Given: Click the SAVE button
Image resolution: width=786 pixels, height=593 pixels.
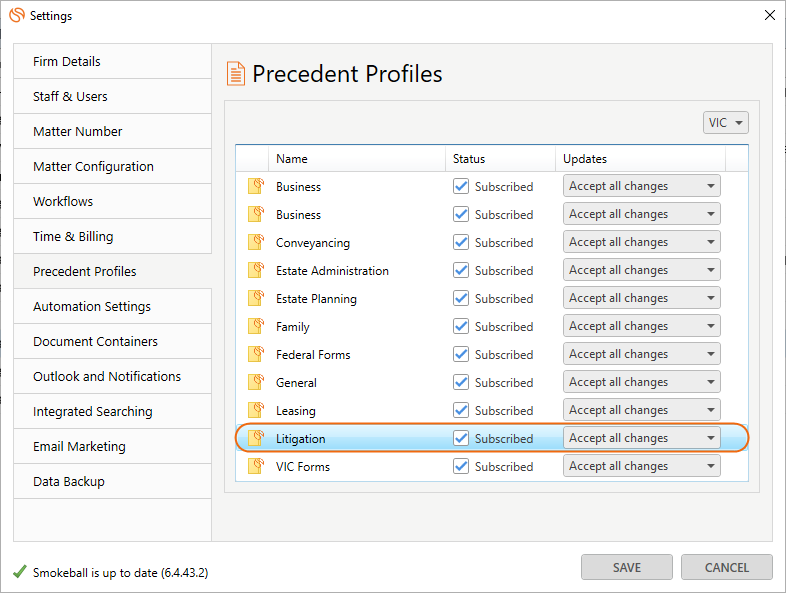Looking at the screenshot, I should [x=627, y=567].
